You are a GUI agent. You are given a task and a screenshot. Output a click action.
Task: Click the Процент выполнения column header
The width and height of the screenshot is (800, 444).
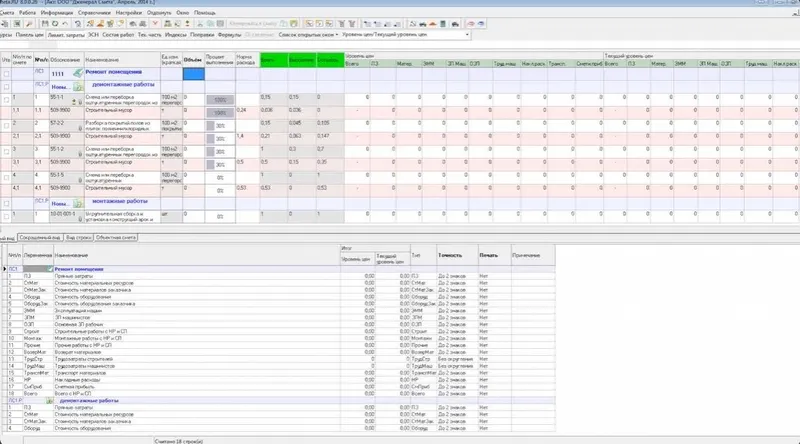click(220, 60)
